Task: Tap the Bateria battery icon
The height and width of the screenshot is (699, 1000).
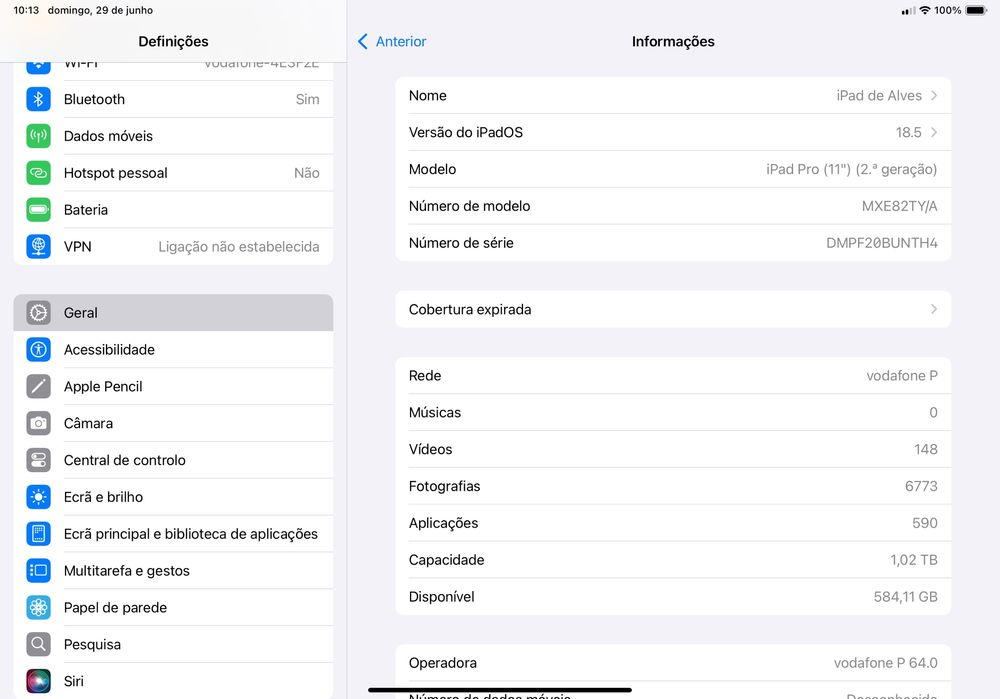Action: pos(38,210)
